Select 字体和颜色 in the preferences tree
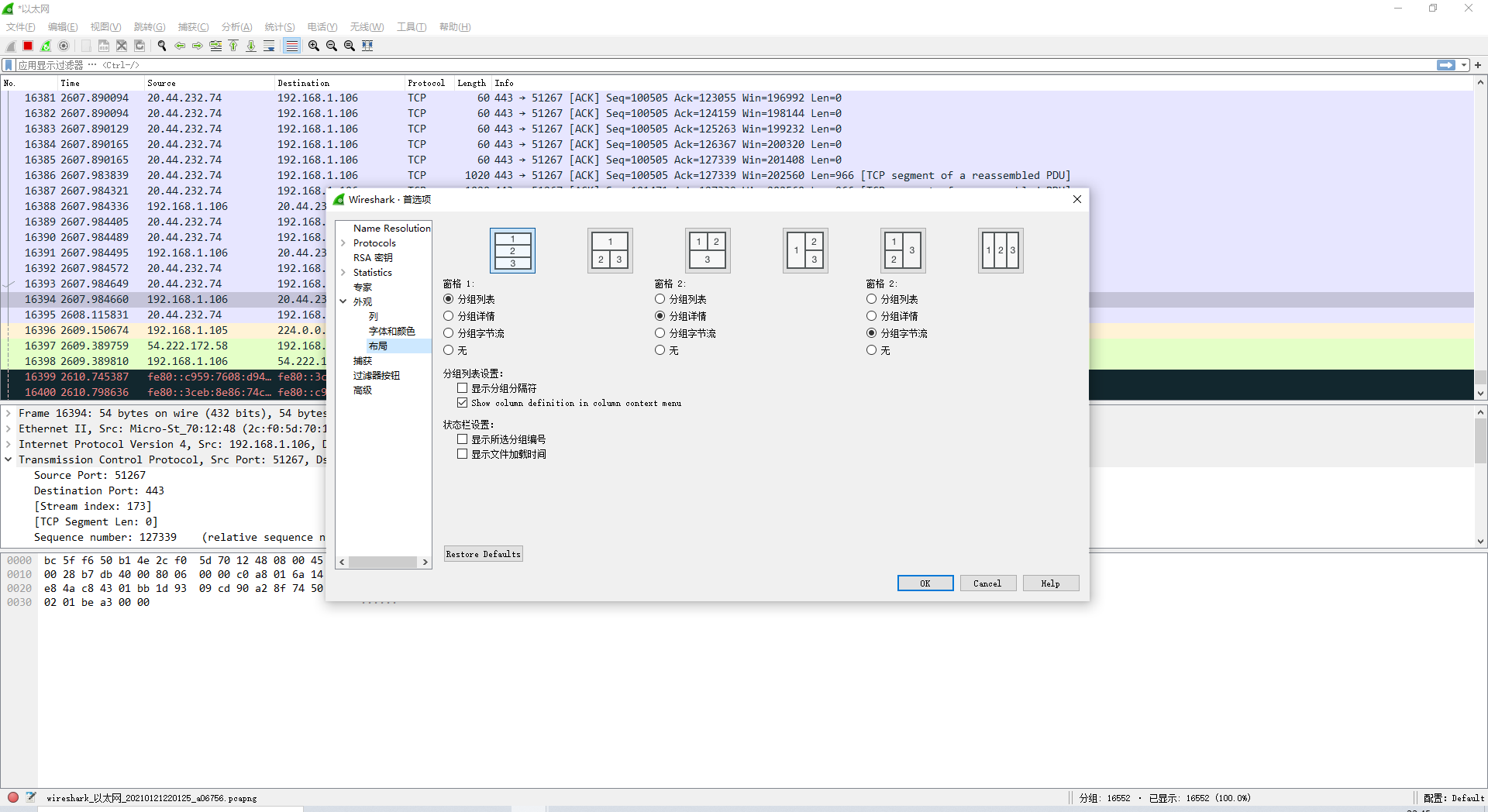This screenshot has height=812, width=1488. click(391, 332)
